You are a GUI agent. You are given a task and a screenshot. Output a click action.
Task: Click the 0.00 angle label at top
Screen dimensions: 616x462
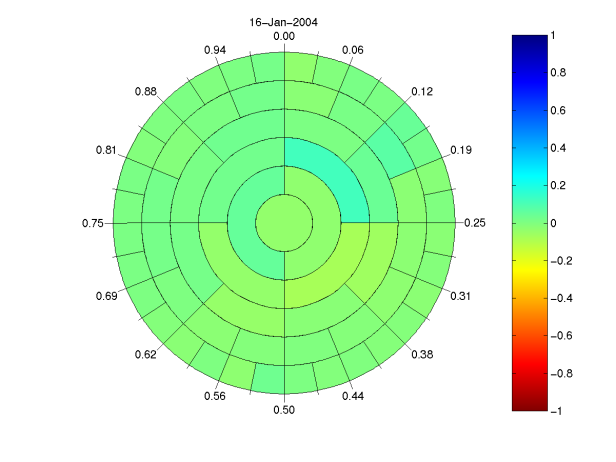pyautogui.click(x=284, y=37)
